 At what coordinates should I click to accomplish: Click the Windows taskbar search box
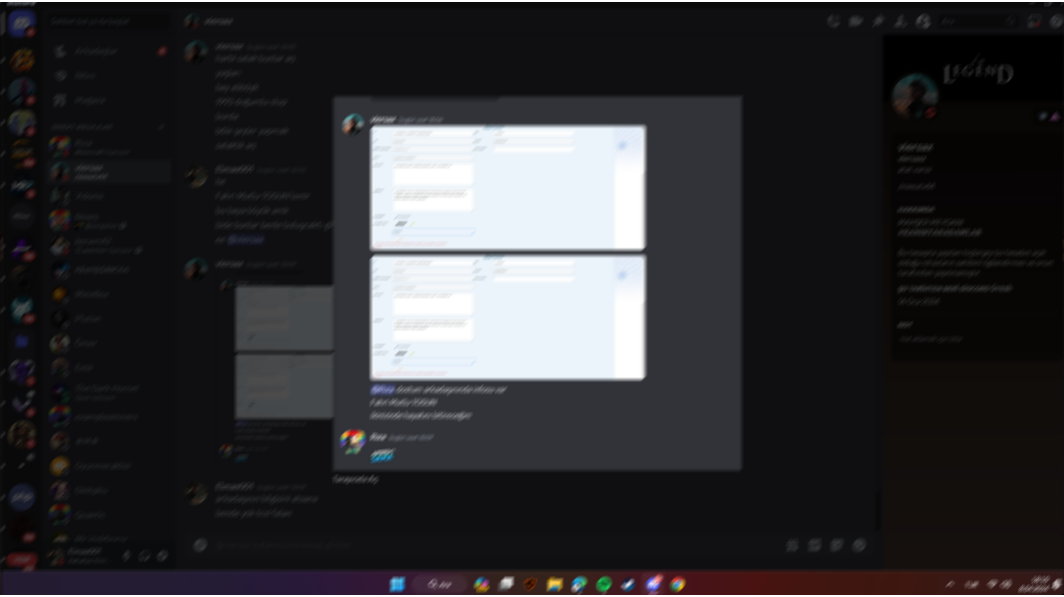(441, 584)
